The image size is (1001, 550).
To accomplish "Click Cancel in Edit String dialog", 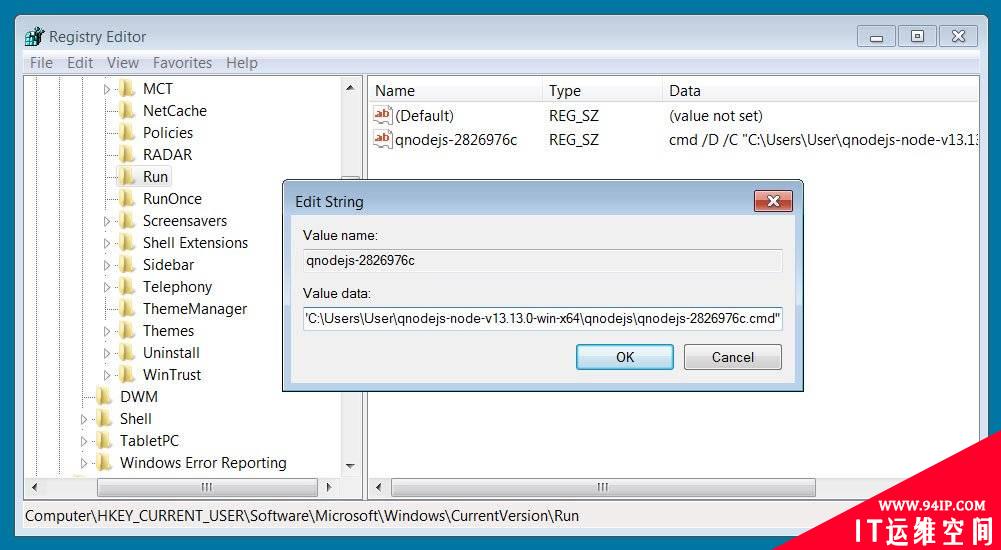I will click(x=733, y=357).
